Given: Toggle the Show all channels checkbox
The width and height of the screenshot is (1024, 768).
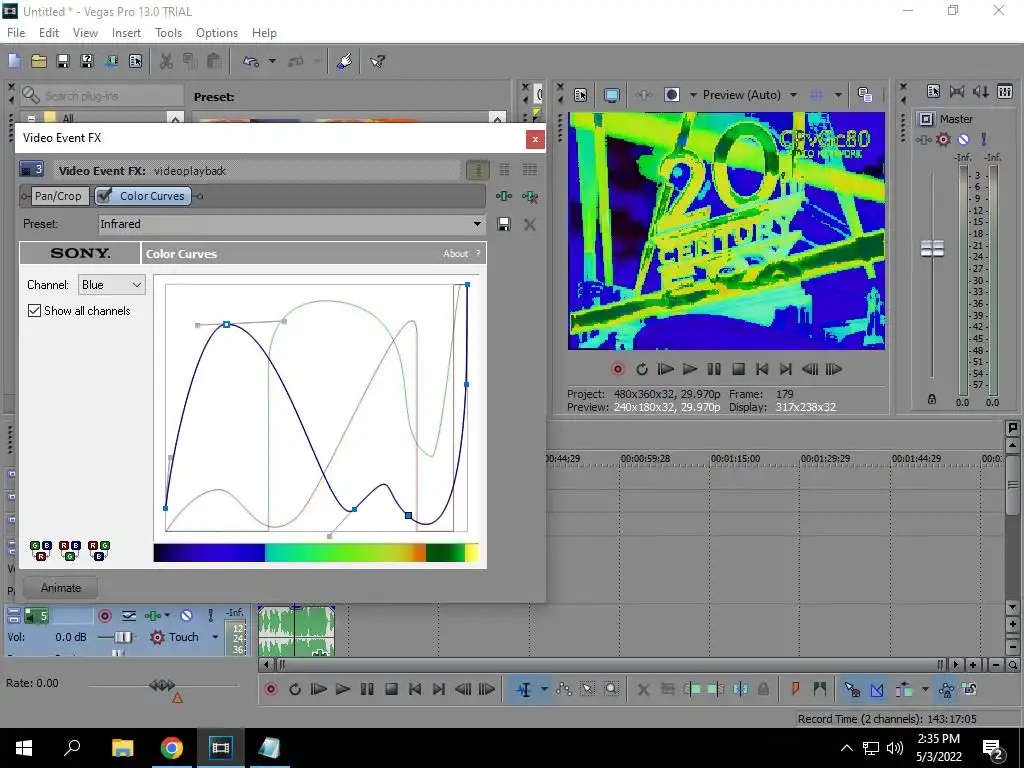Looking at the screenshot, I should click(x=35, y=311).
